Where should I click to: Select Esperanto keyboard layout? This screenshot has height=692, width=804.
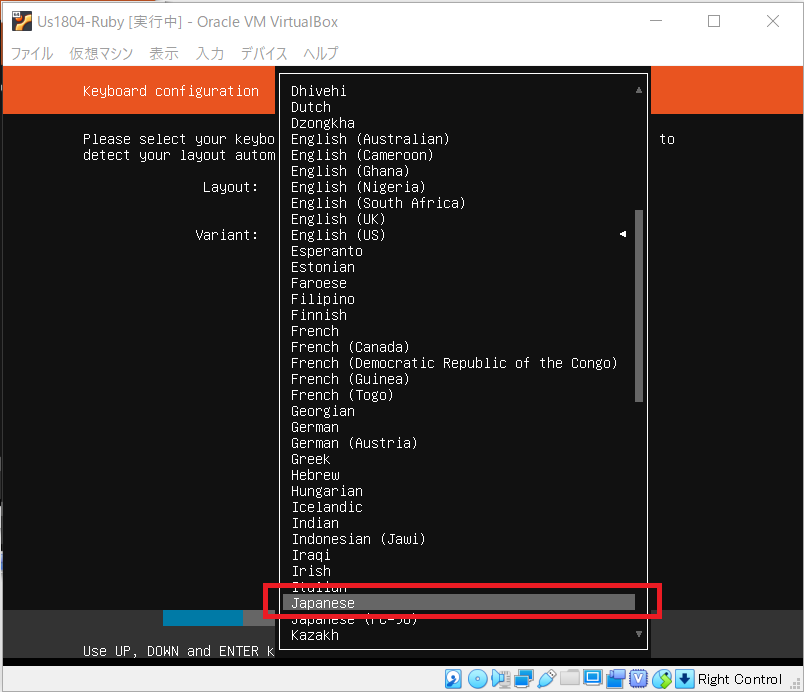327,251
